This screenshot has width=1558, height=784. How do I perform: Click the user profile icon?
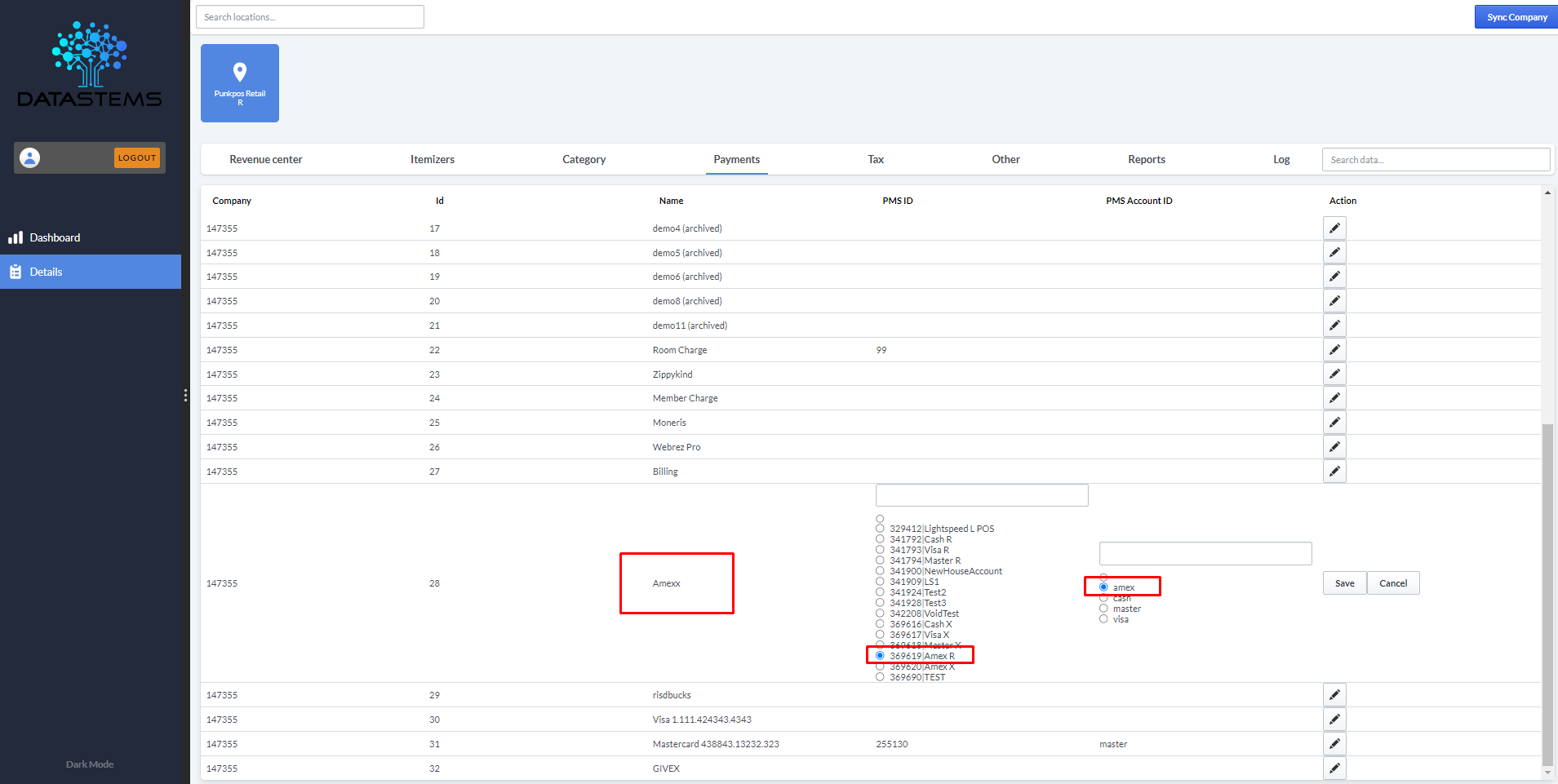[30, 157]
